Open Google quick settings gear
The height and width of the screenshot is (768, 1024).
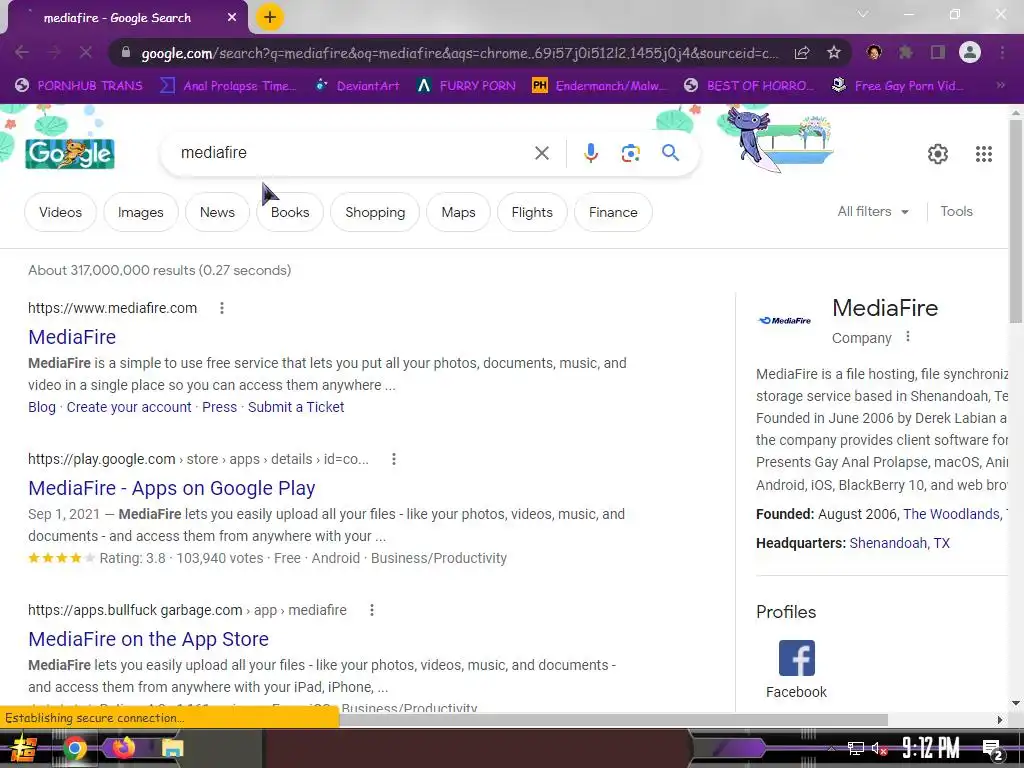coord(938,154)
